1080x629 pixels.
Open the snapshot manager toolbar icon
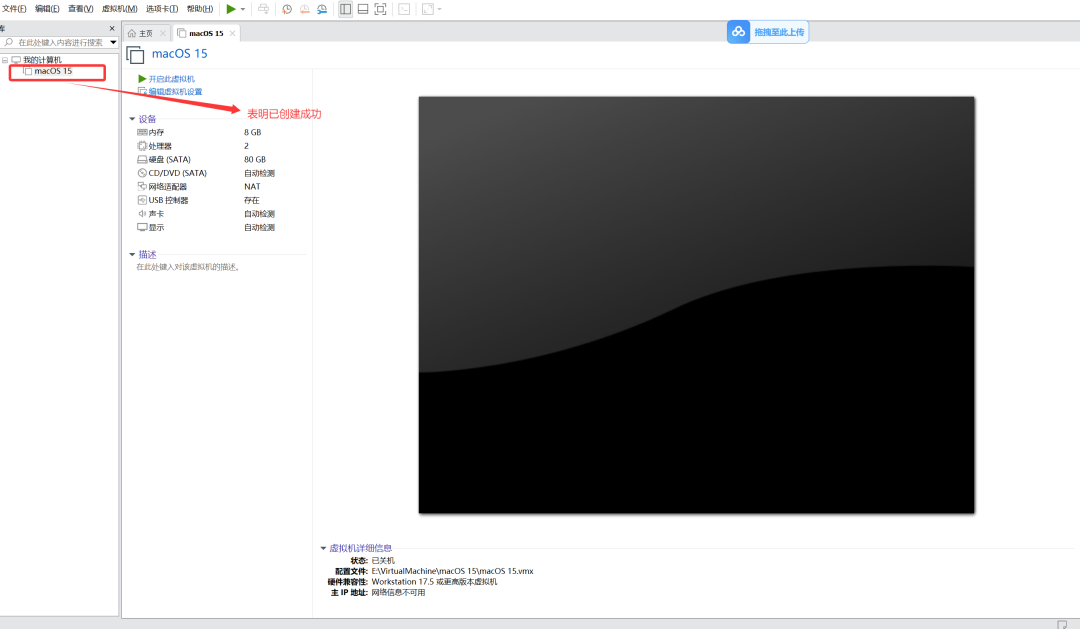322,9
